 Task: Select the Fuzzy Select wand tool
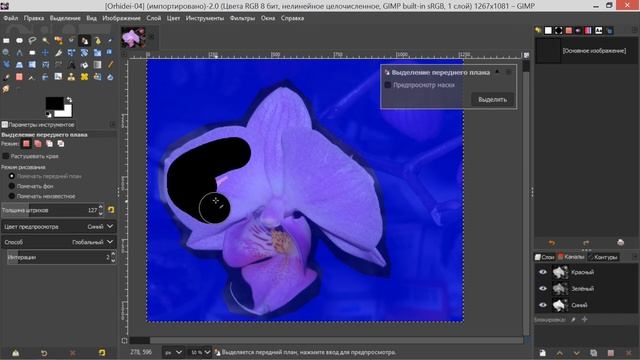click(x=45, y=40)
